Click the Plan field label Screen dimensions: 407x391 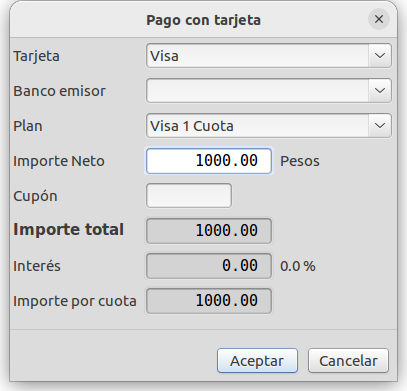click(28, 126)
